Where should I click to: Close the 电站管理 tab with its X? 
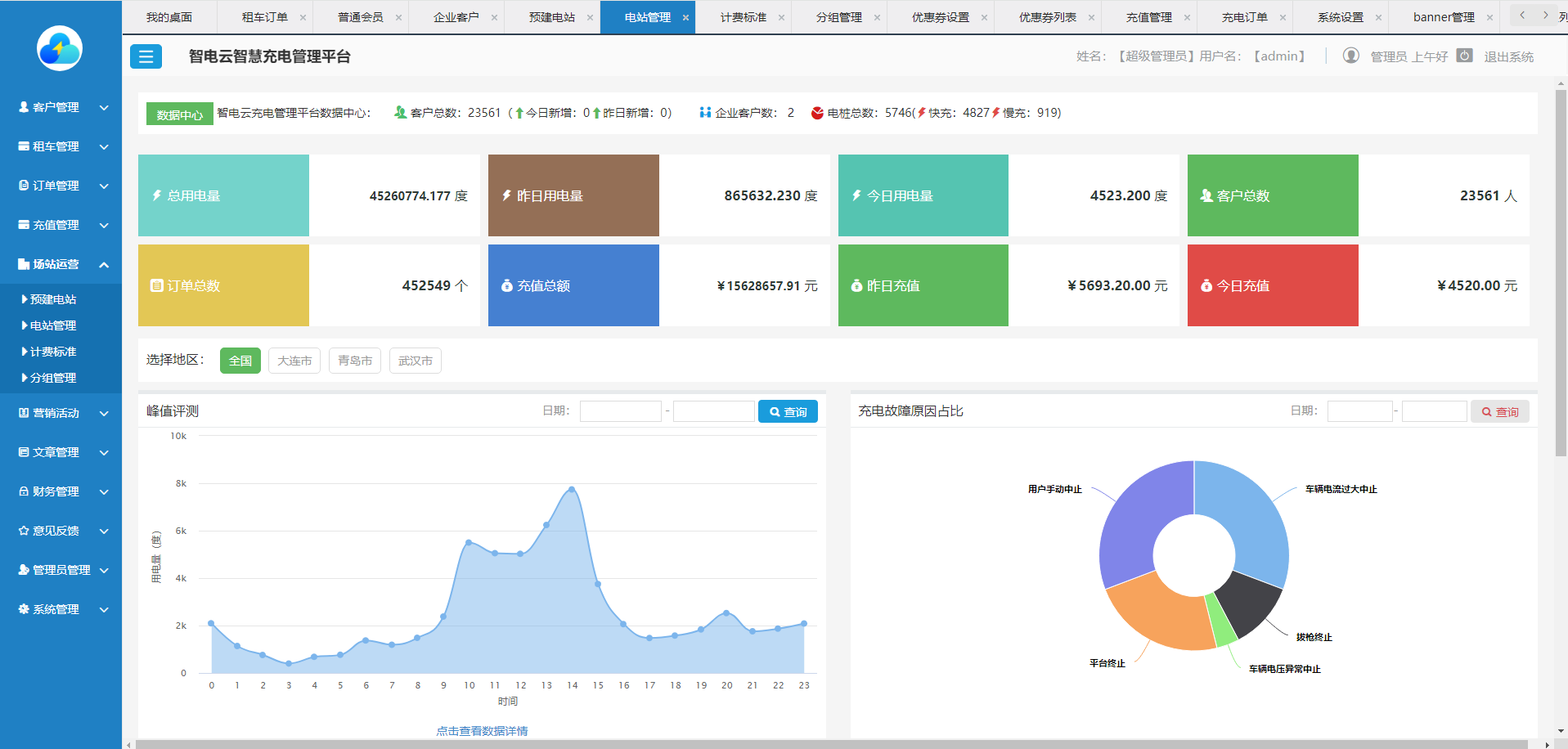tap(685, 17)
